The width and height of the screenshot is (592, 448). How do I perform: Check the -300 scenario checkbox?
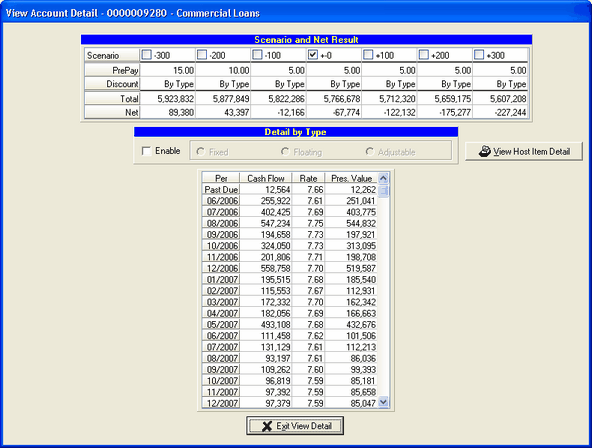(x=146, y=55)
